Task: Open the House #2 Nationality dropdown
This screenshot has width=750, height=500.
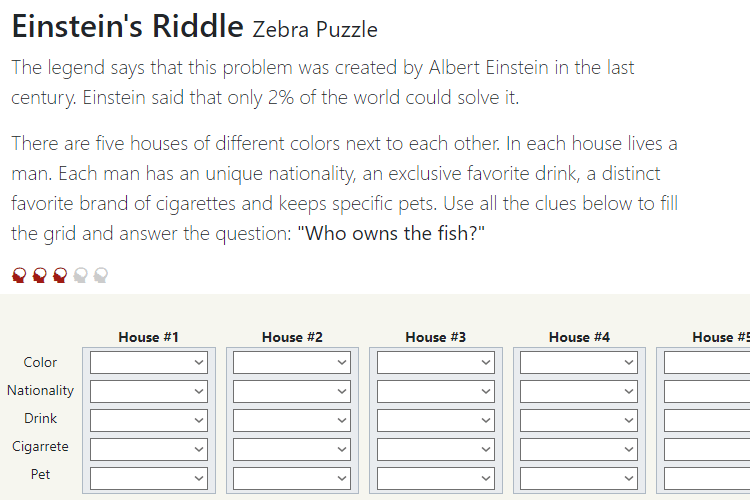Action: point(292,391)
